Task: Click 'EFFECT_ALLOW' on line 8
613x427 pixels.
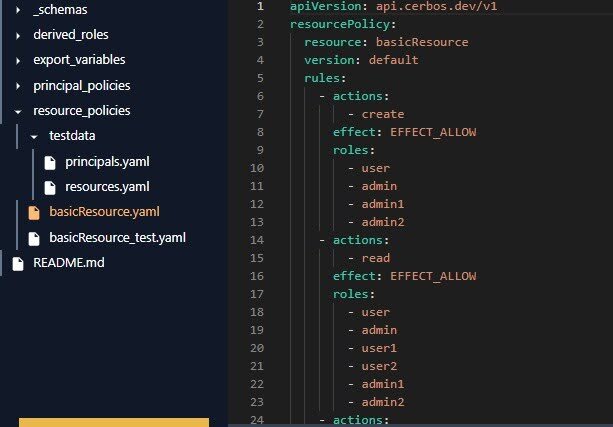Action: tap(433, 132)
